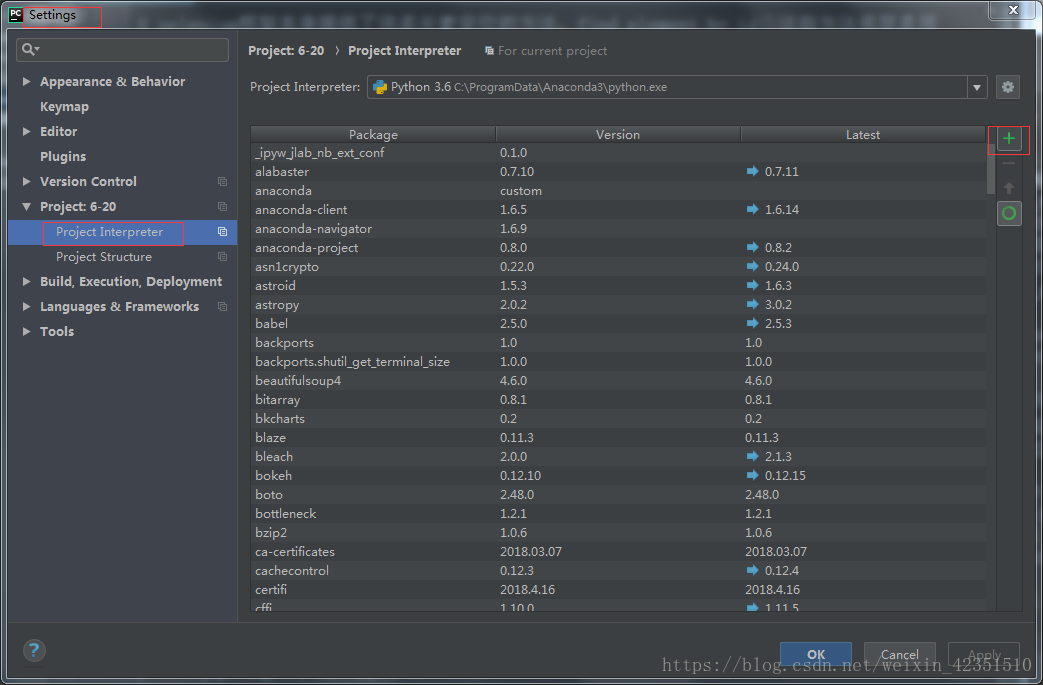Collapse the Project: 6-20 section

[x=27, y=207]
